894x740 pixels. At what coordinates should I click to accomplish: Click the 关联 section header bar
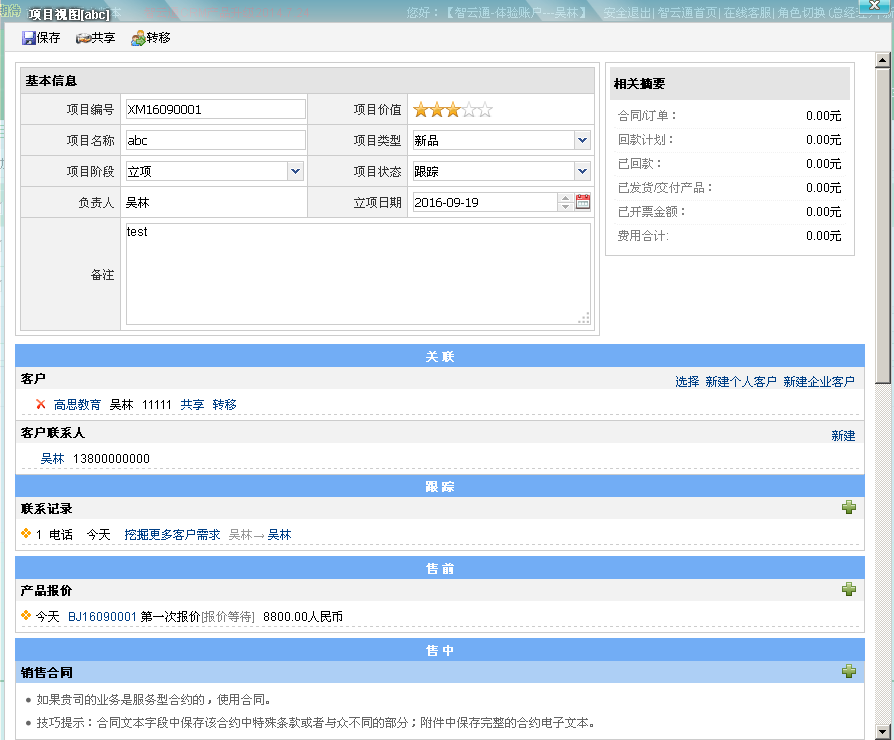pos(440,356)
